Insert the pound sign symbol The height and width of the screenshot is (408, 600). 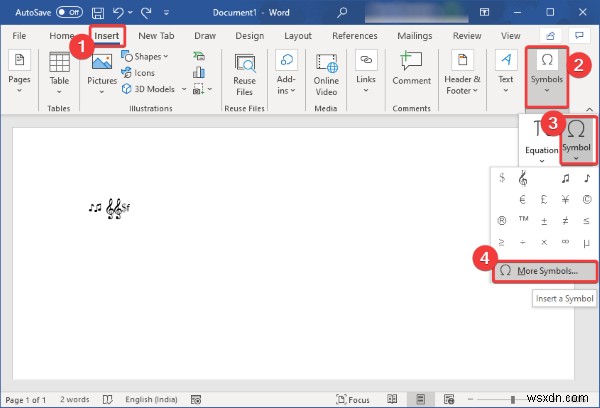(544, 199)
